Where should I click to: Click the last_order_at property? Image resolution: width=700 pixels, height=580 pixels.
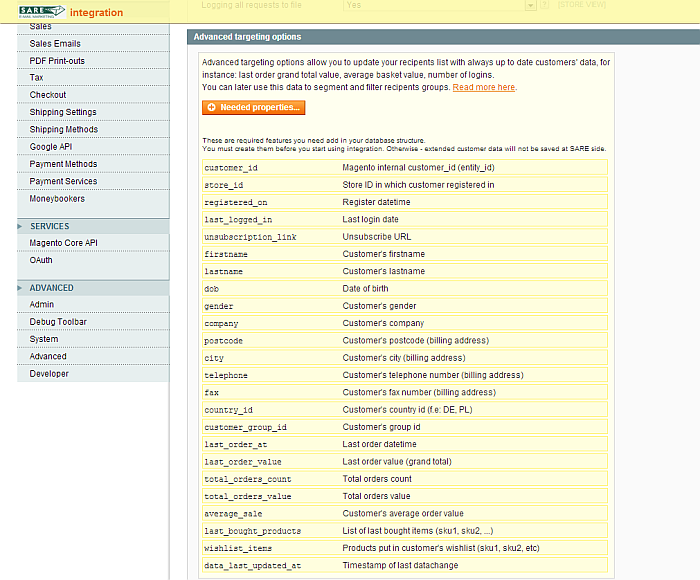click(236, 445)
